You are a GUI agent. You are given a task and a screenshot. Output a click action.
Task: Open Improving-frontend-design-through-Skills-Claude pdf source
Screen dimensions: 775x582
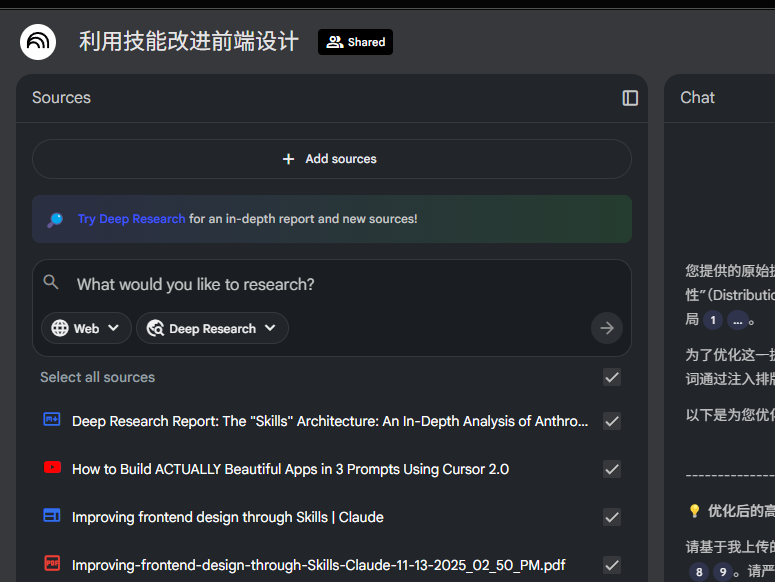point(319,565)
